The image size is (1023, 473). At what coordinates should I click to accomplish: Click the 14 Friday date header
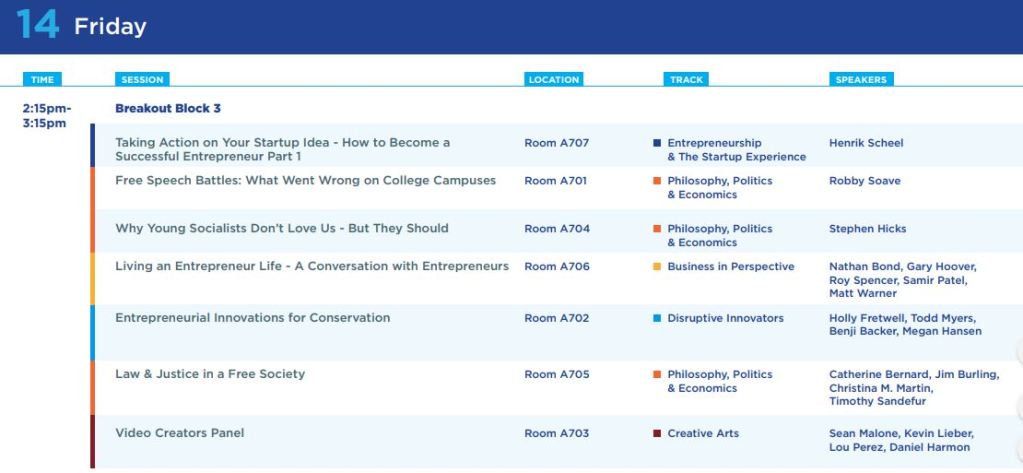81,25
